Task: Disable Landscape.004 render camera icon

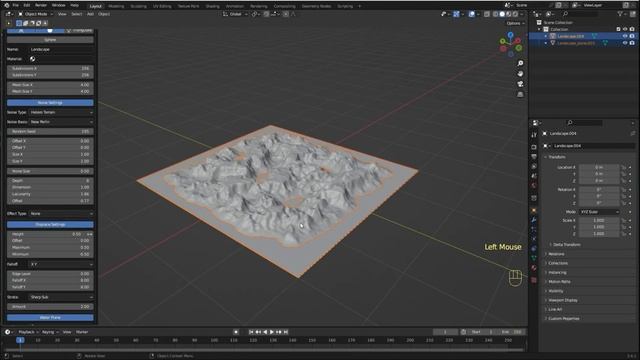Action: (632, 36)
